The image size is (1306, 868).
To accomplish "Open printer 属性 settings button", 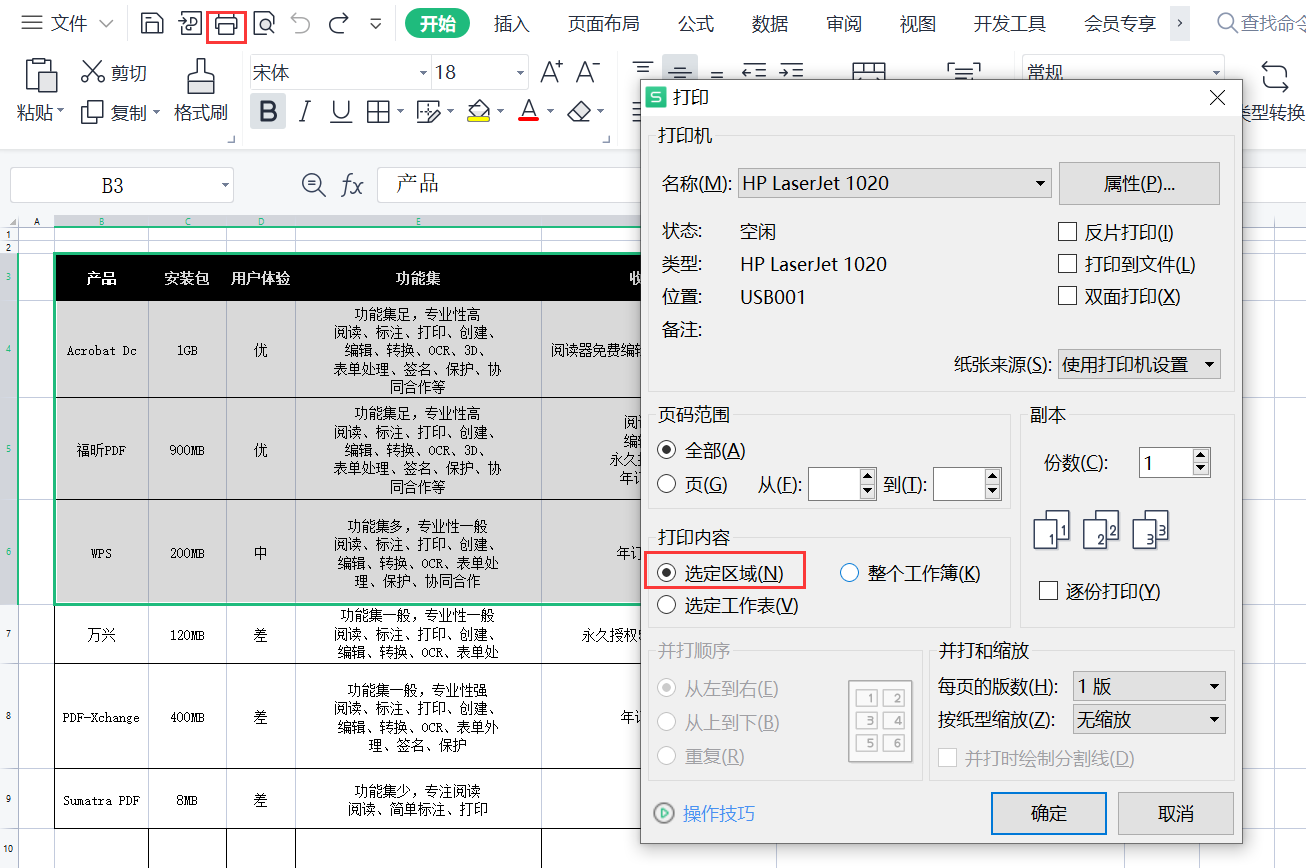I will pos(1139,183).
